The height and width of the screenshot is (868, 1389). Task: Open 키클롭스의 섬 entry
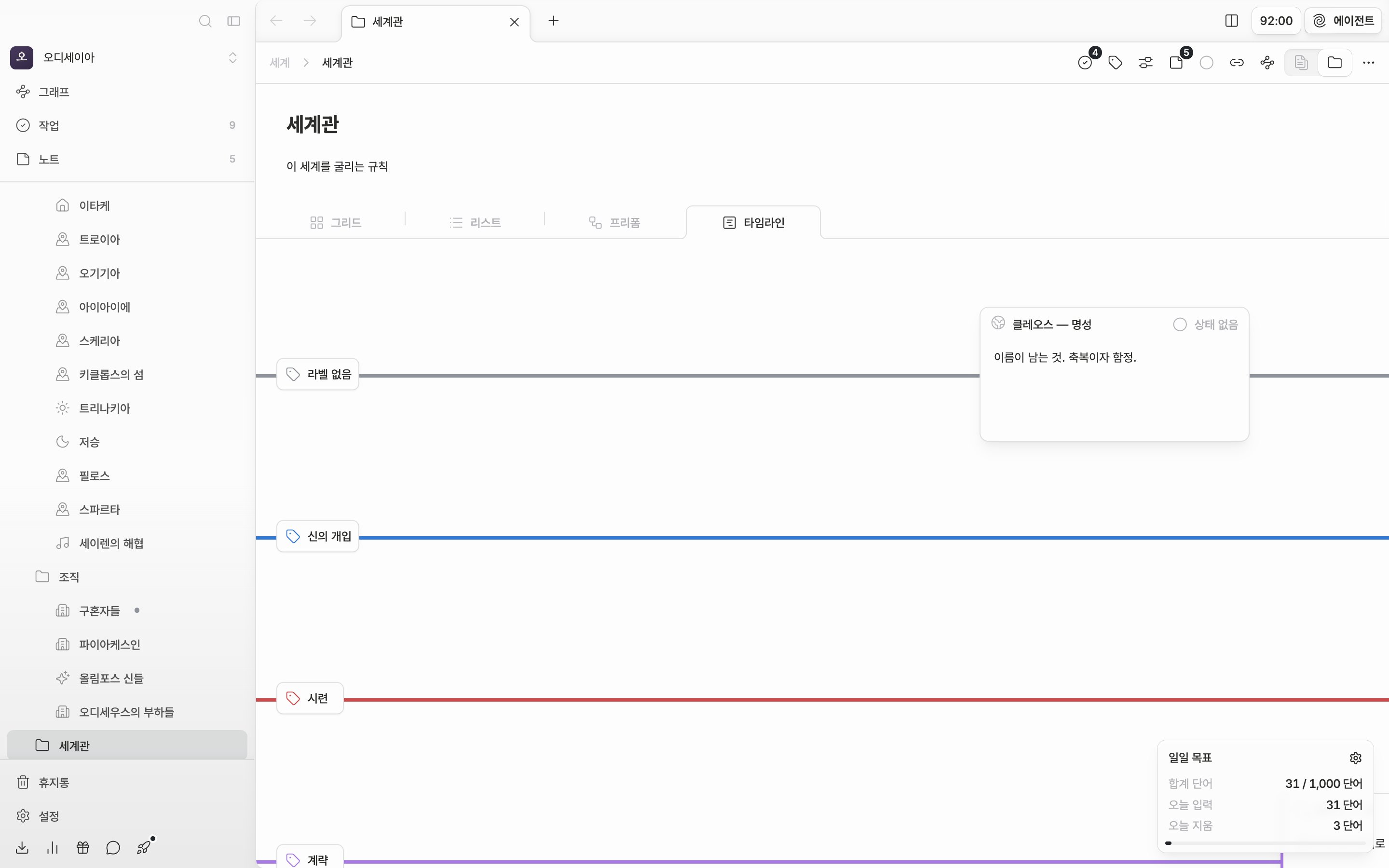[x=127, y=374]
